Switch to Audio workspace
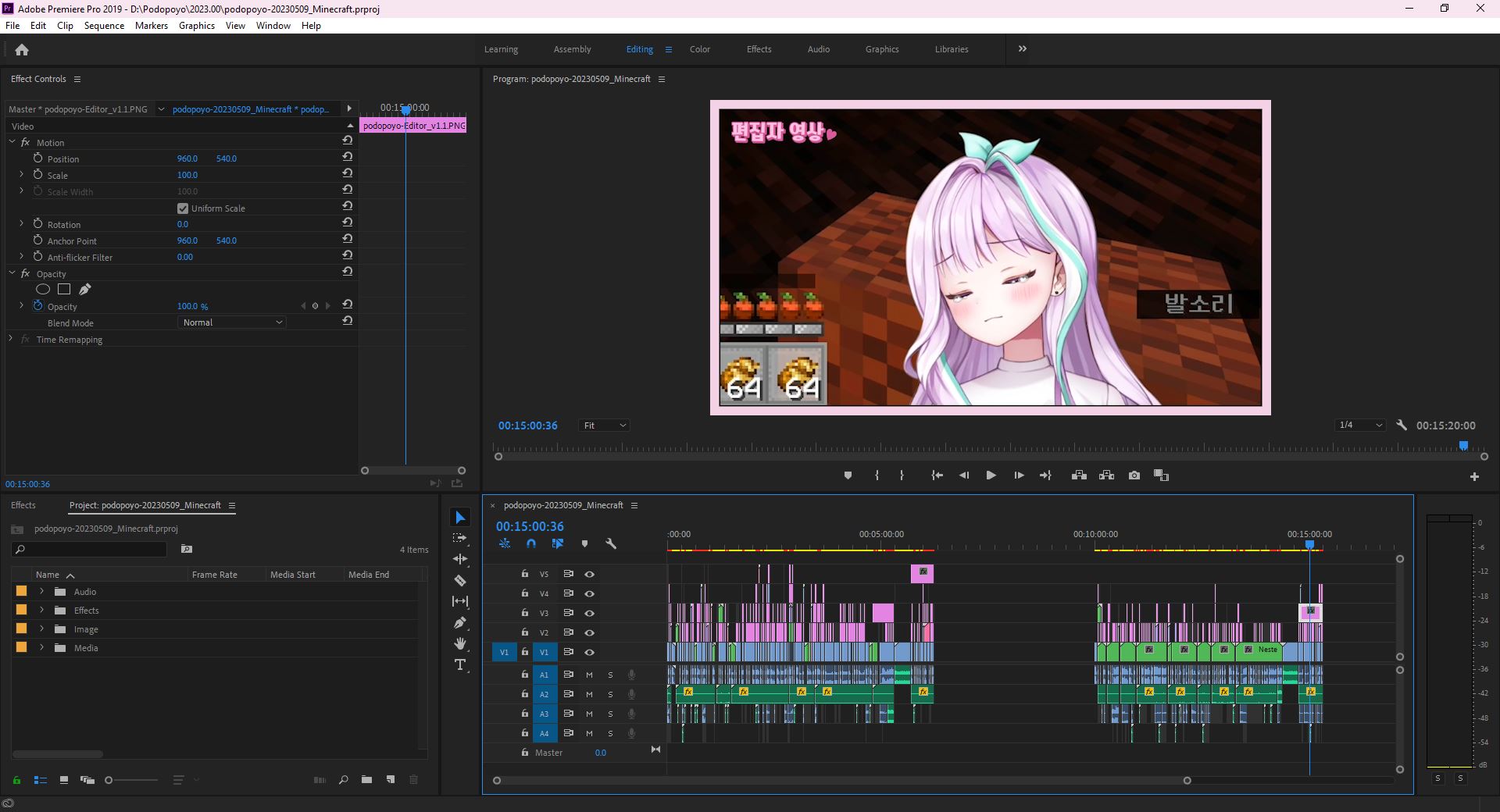The width and height of the screenshot is (1500, 812). coord(818,49)
